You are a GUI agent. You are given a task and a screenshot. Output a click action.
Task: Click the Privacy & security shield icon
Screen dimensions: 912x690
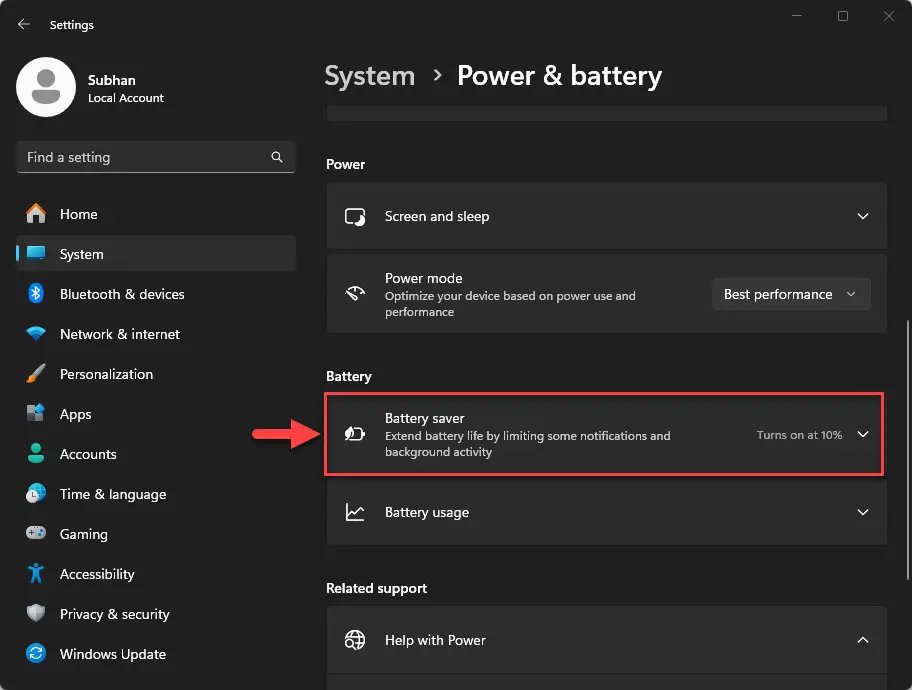pos(36,613)
